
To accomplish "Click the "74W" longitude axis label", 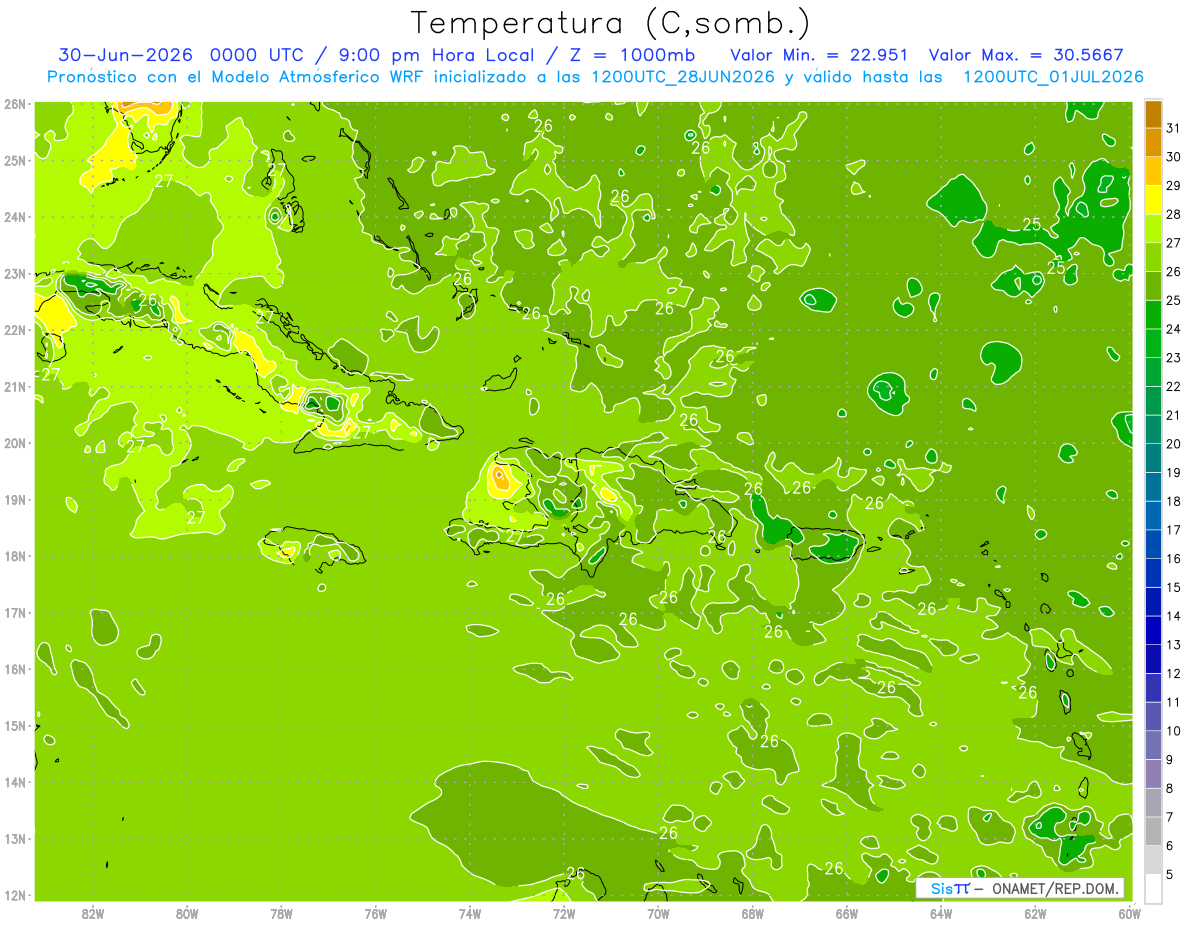I will 470,913.
